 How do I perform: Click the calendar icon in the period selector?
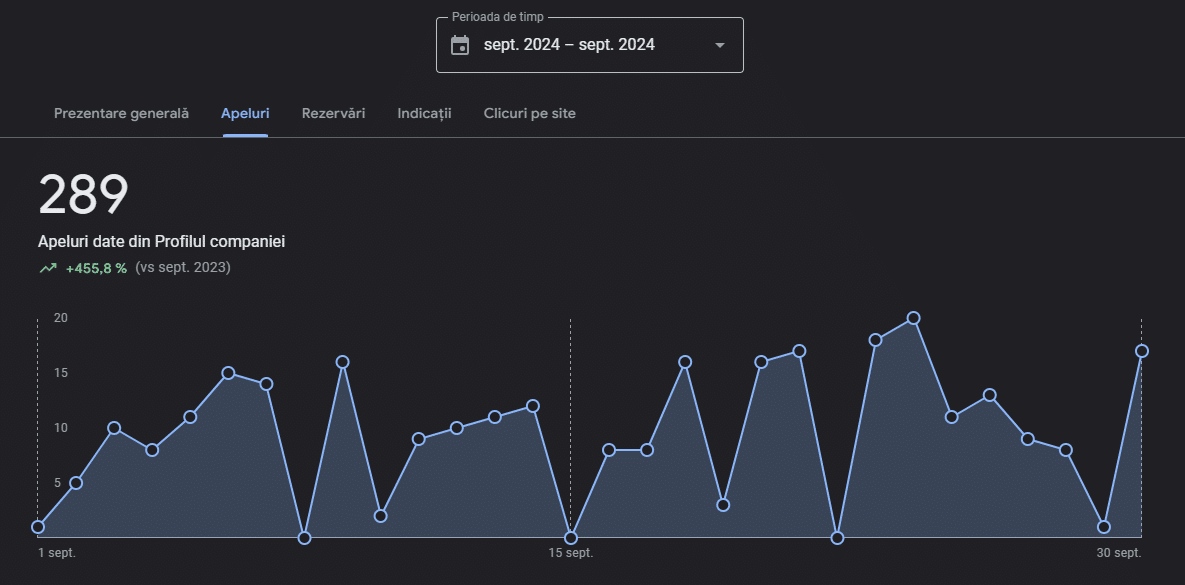coord(460,45)
